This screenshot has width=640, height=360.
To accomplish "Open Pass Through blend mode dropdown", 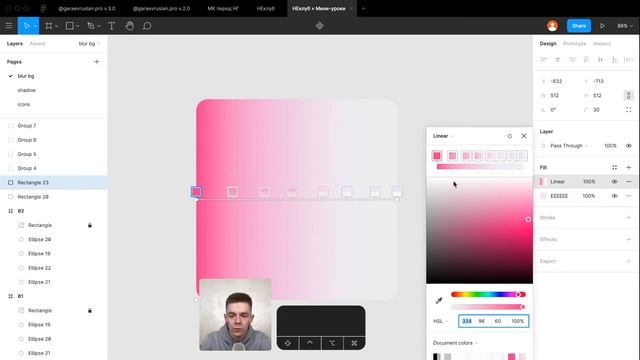I will click(569, 146).
